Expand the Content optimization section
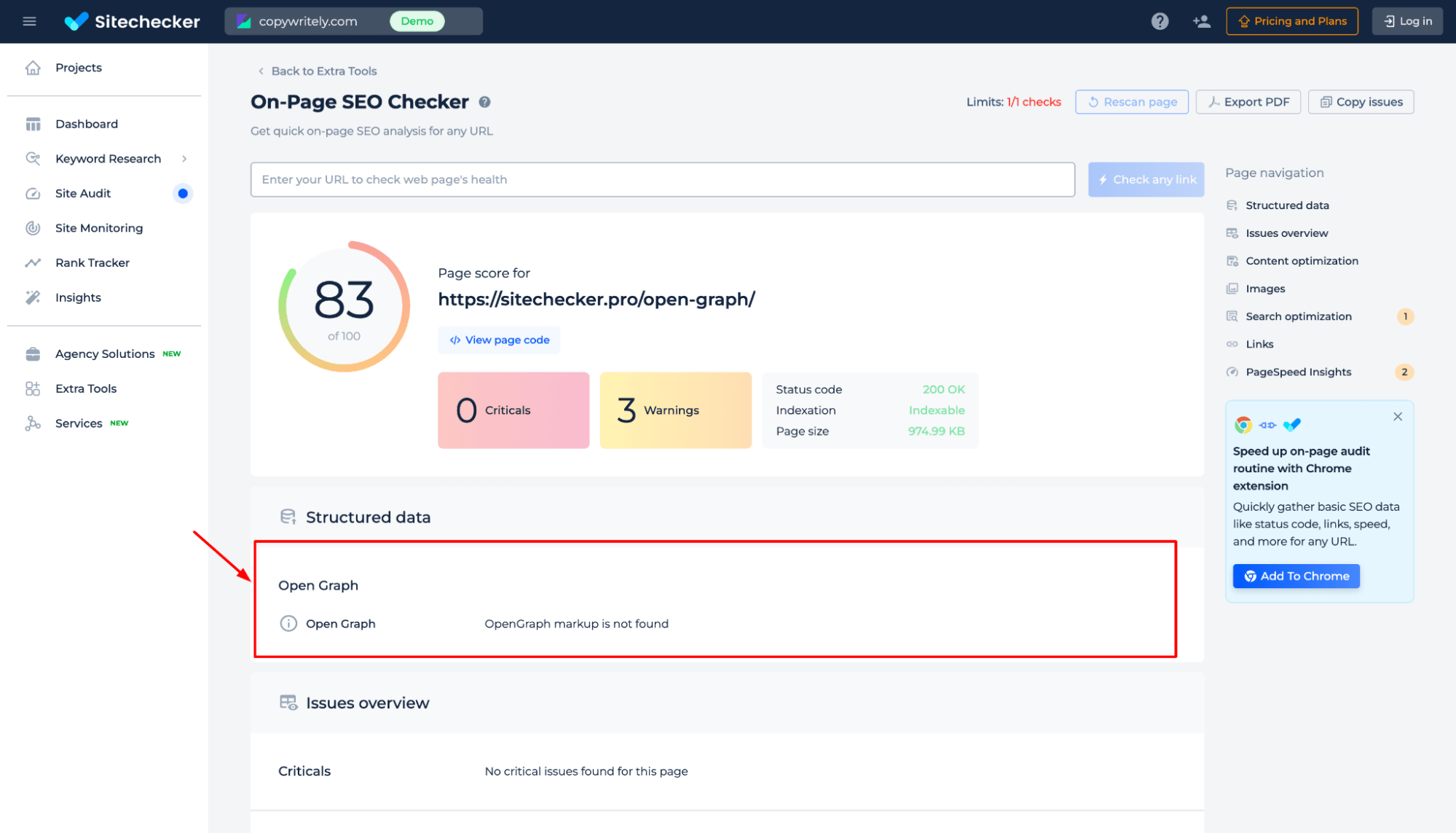The height and width of the screenshot is (833, 1456). [x=1302, y=260]
